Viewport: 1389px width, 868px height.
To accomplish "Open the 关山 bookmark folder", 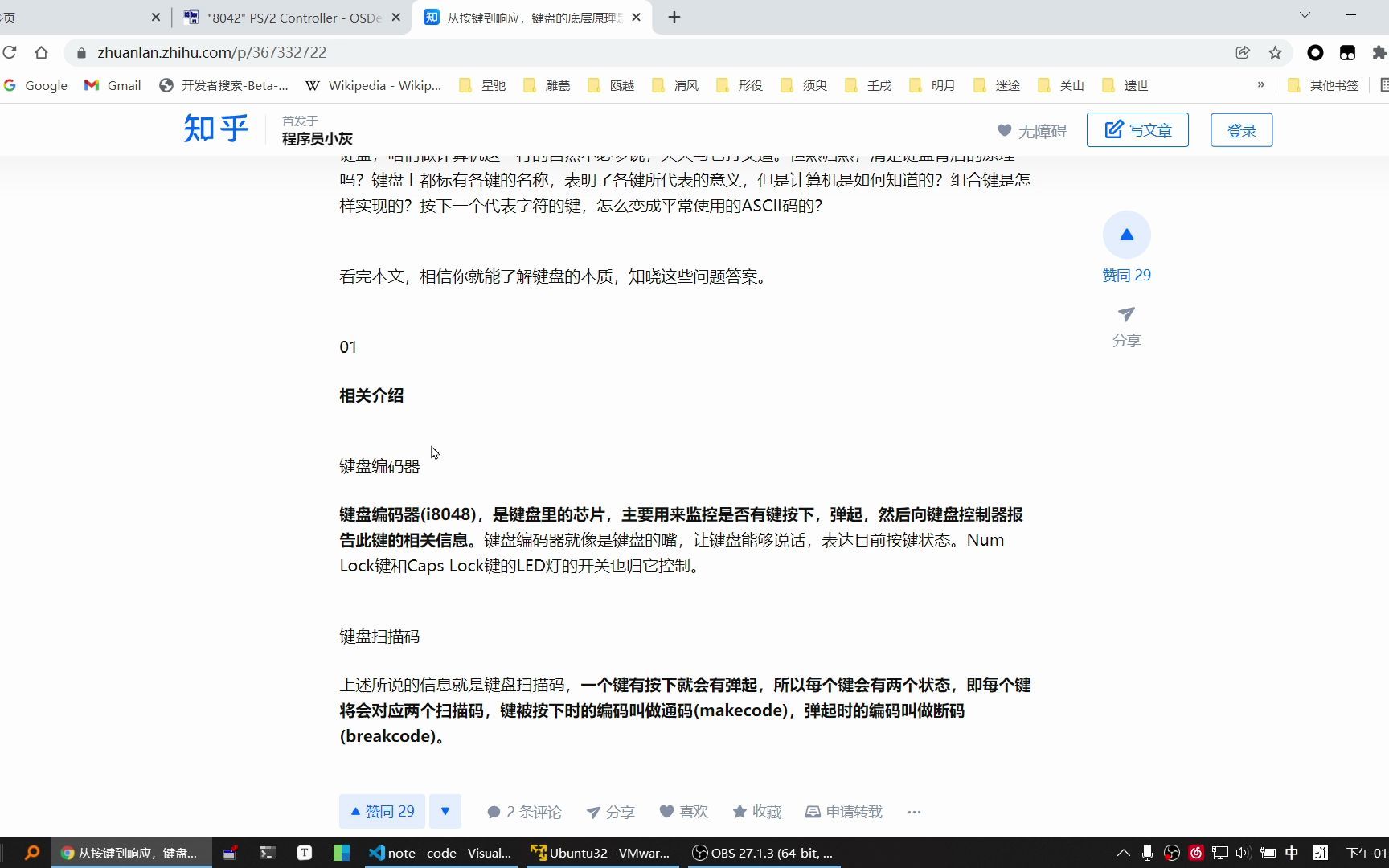I will coord(1061,85).
